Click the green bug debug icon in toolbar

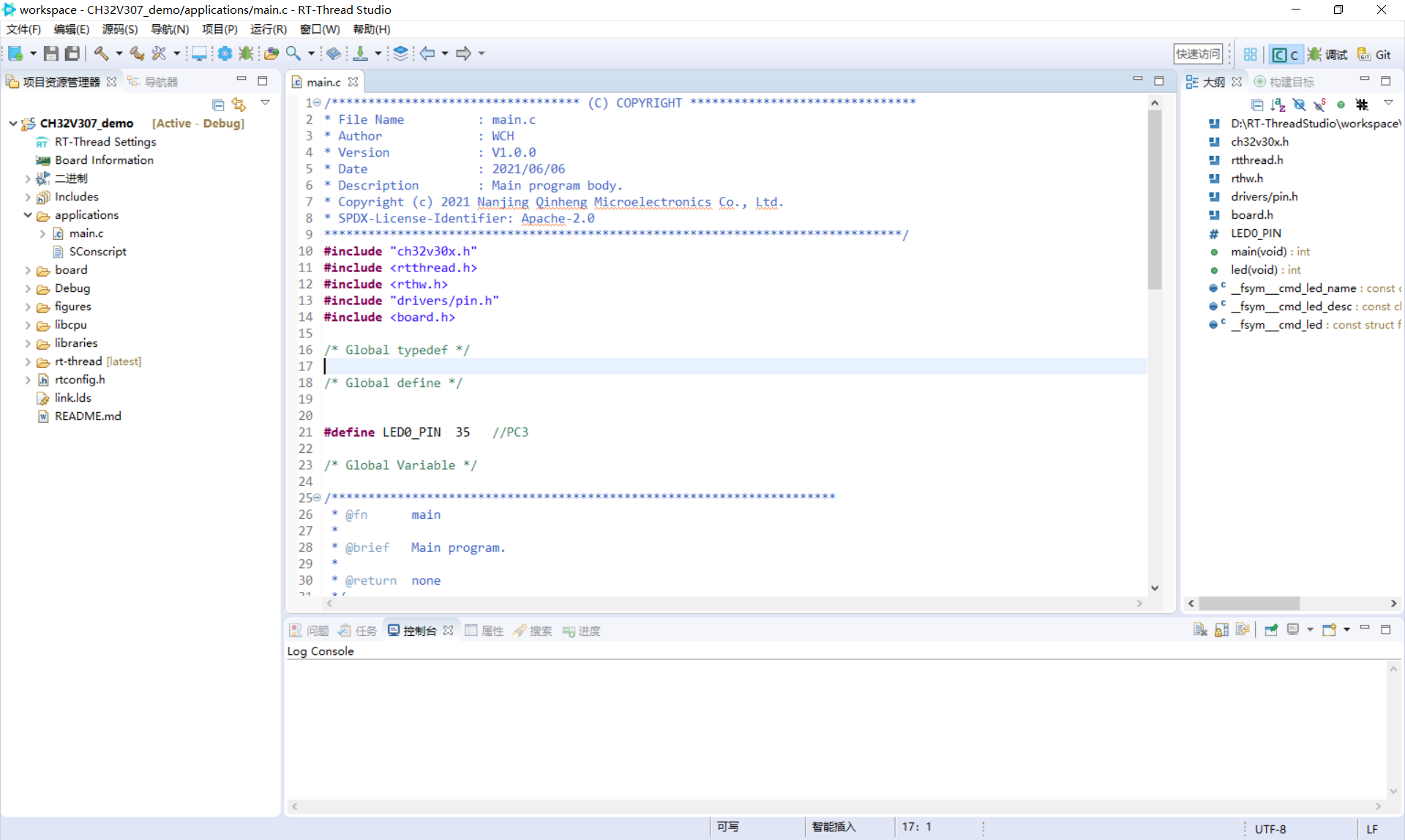pos(246,53)
